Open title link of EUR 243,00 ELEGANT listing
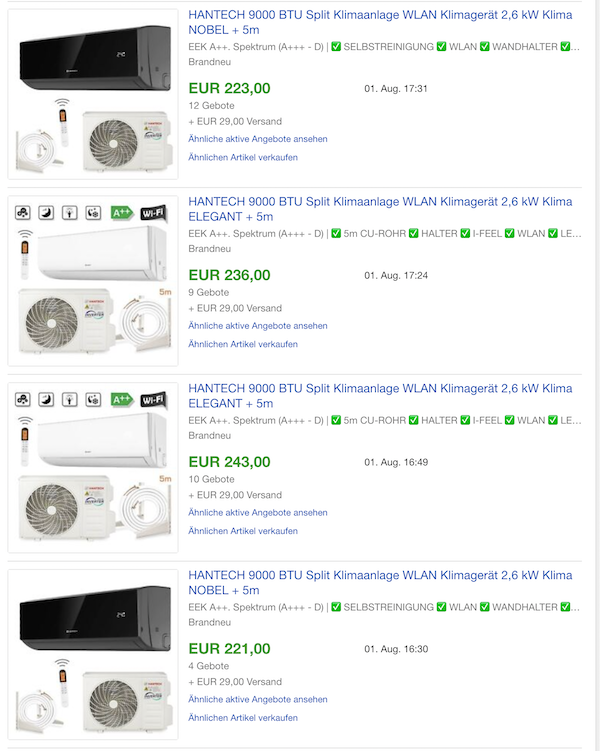 pyautogui.click(x=380, y=396)
